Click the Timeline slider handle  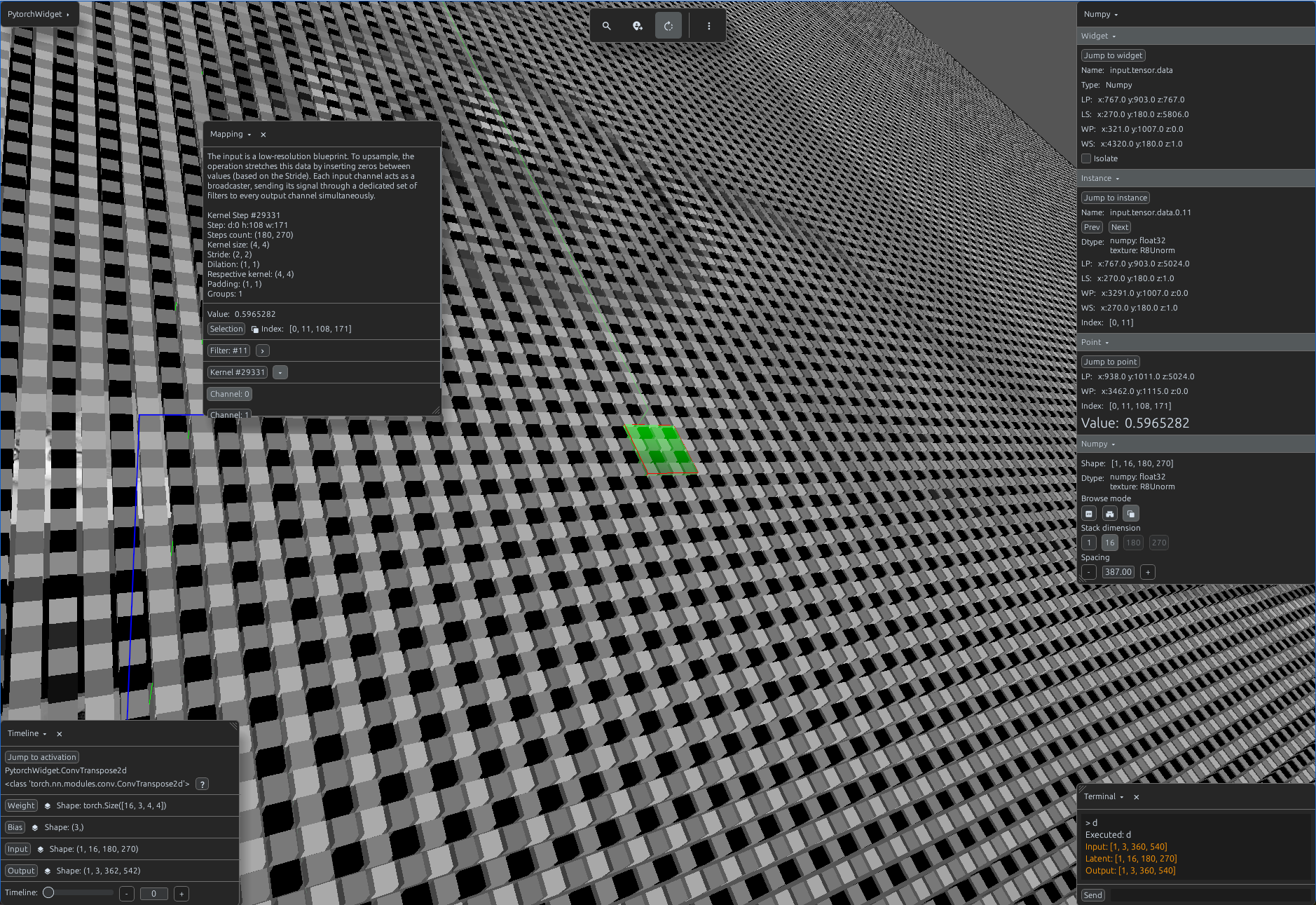(48, 893)
